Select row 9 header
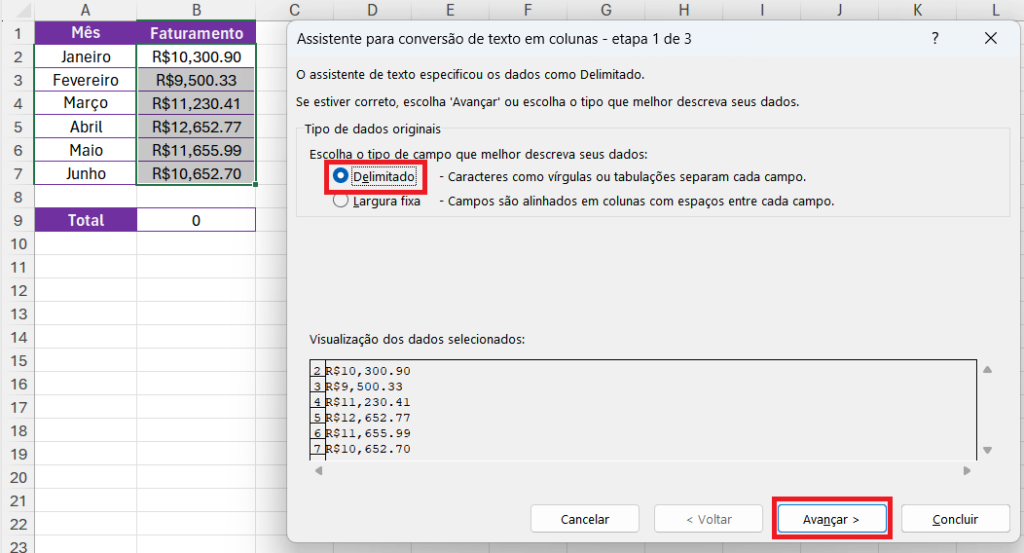 coord(18,220)
